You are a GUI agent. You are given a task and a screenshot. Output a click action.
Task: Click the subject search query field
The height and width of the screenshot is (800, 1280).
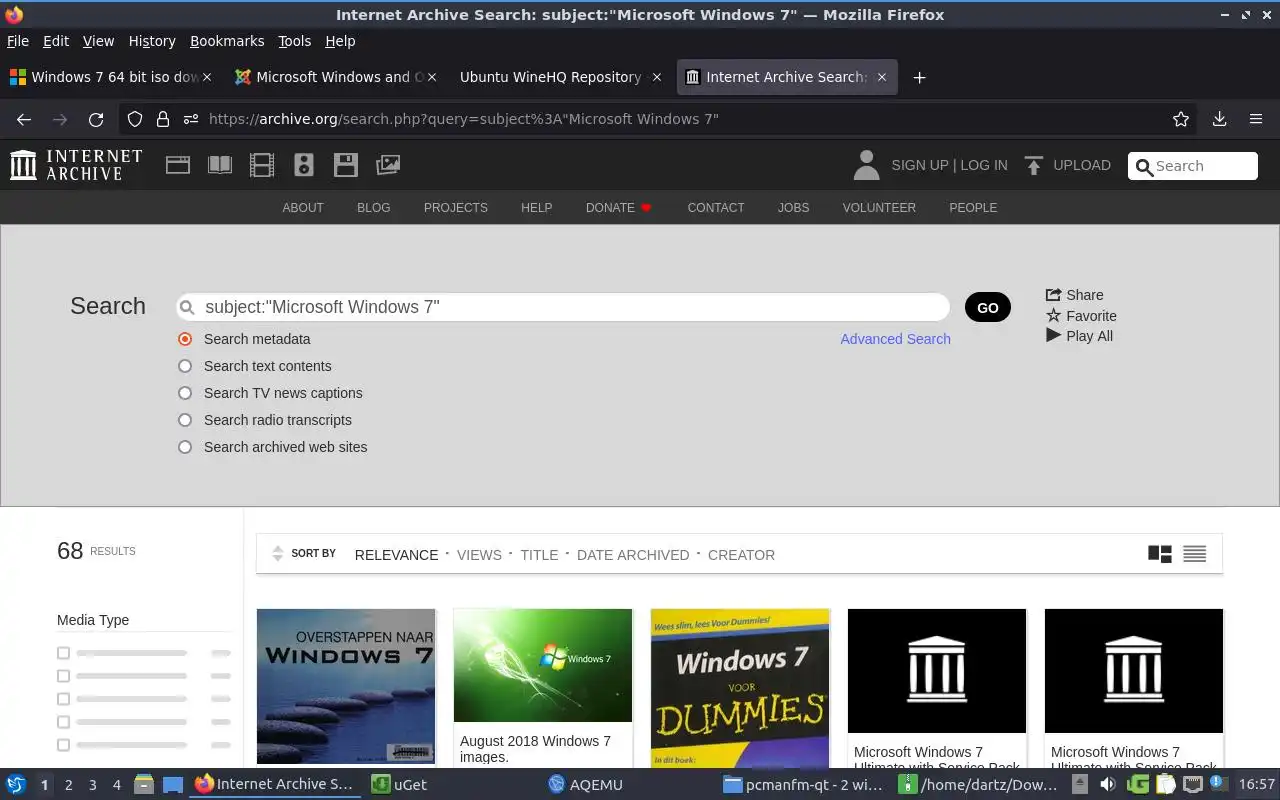[563, 307]
